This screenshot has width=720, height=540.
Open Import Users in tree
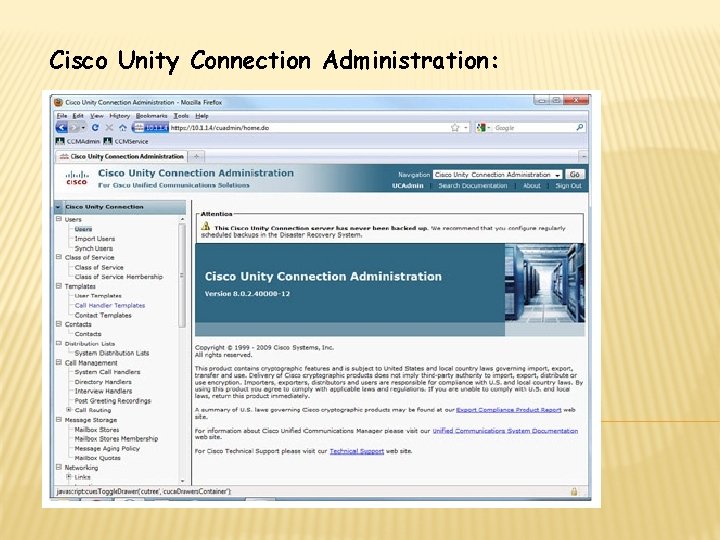95,239
